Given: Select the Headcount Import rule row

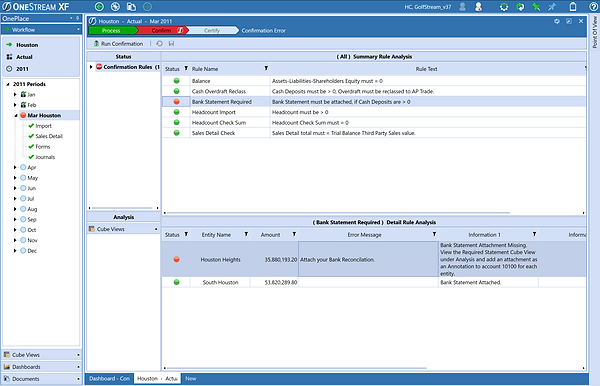Looking at the screenshot, I should [373, 112].
